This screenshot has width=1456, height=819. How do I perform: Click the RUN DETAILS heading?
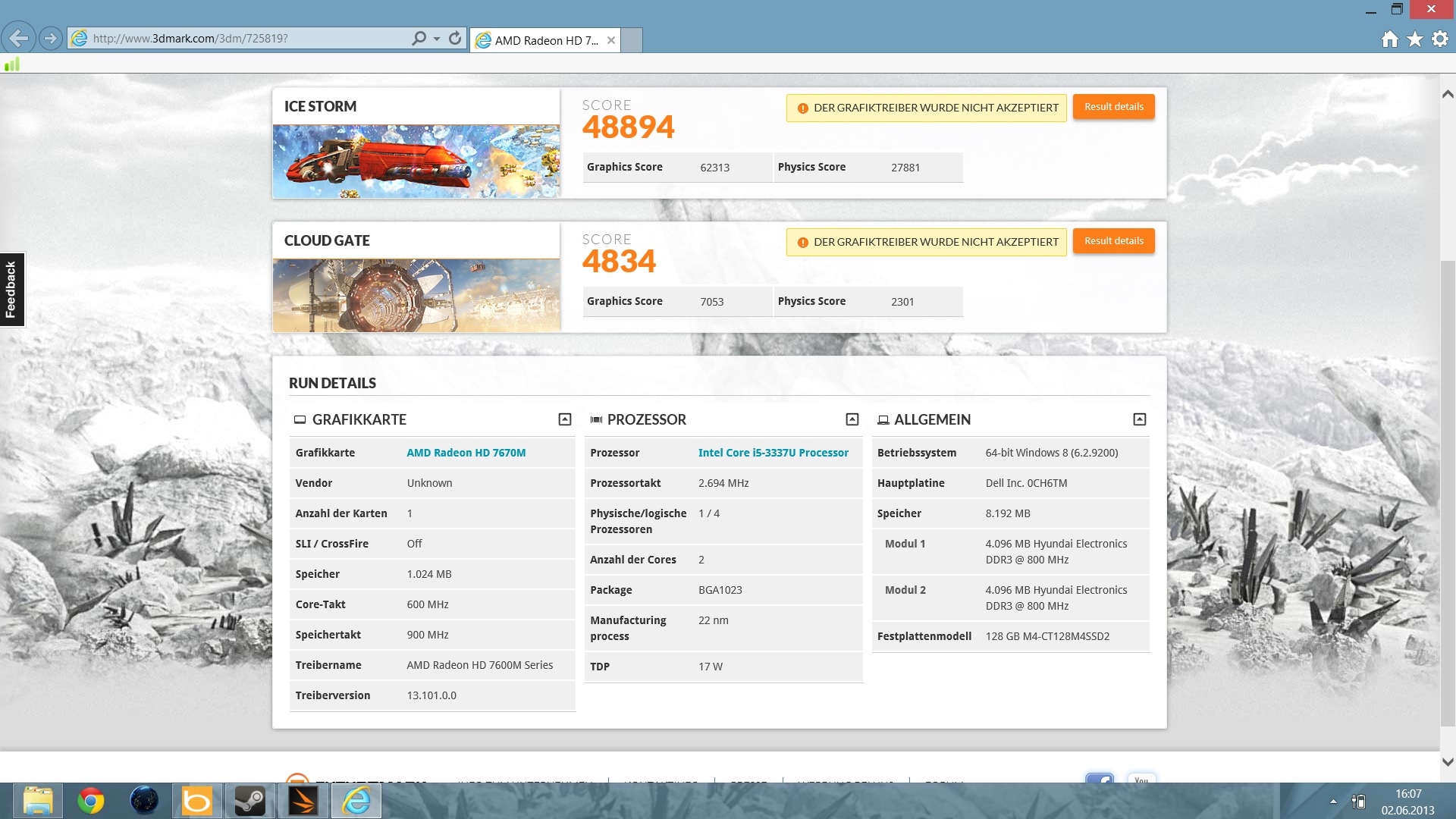pyautogui.click(x=332, y=384)
